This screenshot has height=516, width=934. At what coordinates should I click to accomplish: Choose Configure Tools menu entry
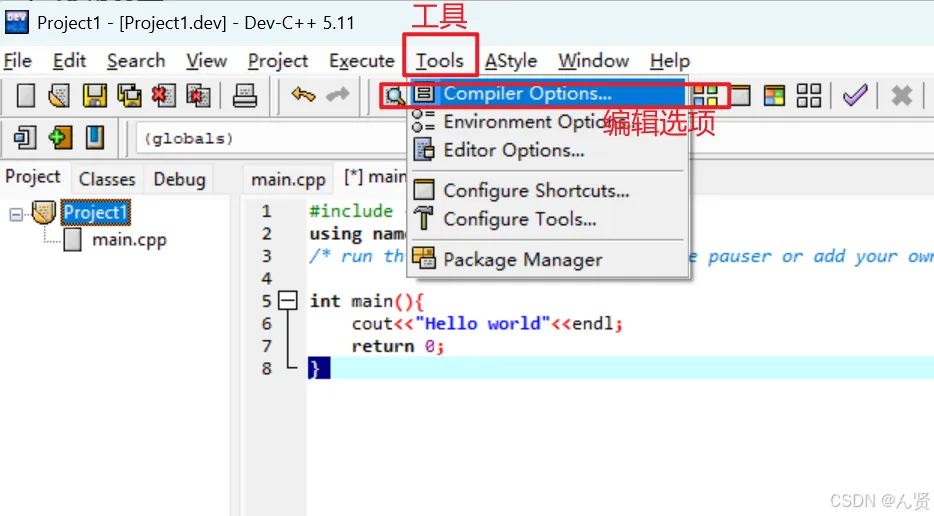point(548,219)
